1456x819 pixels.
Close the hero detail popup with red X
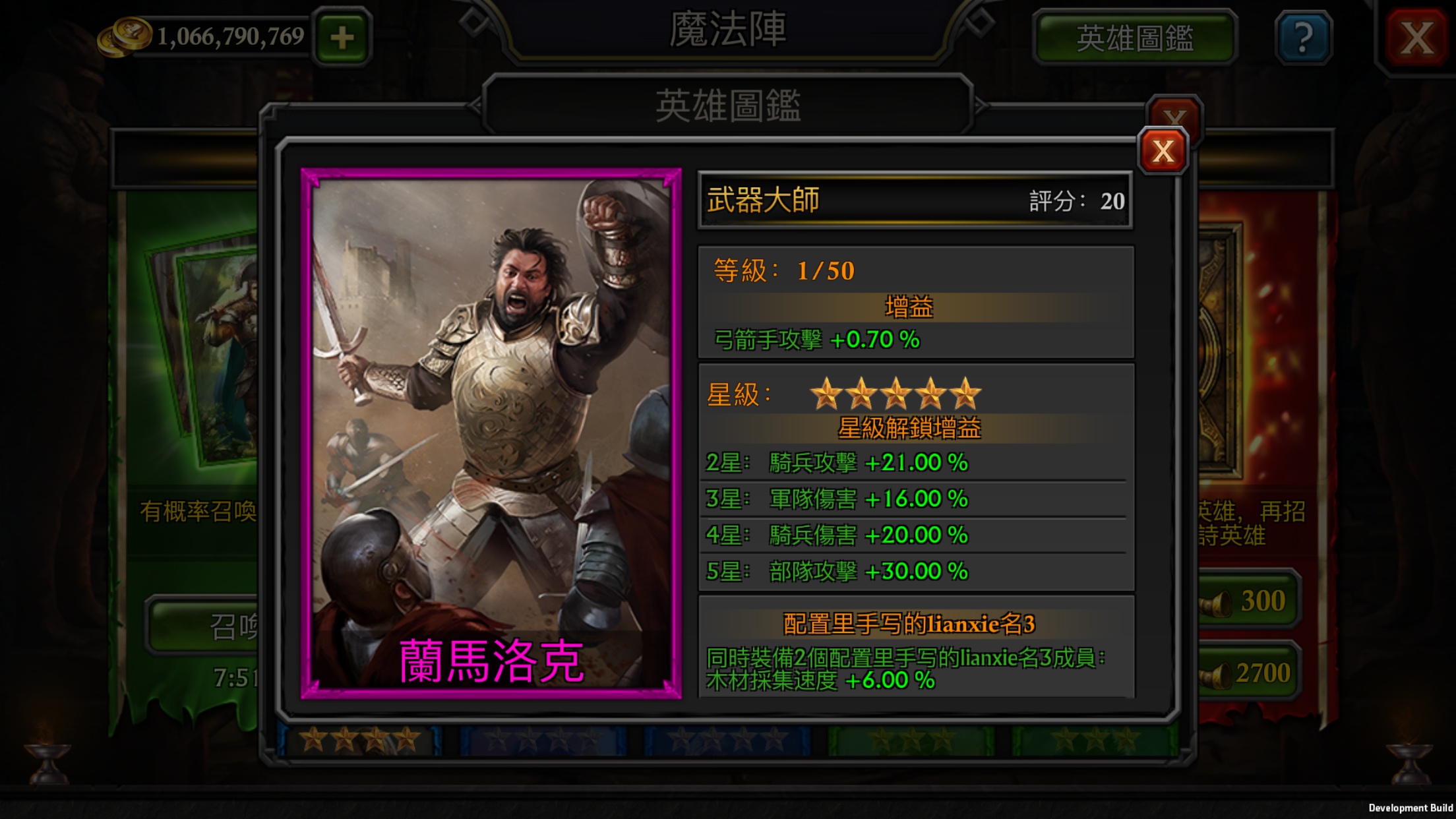coord(1163,151)
